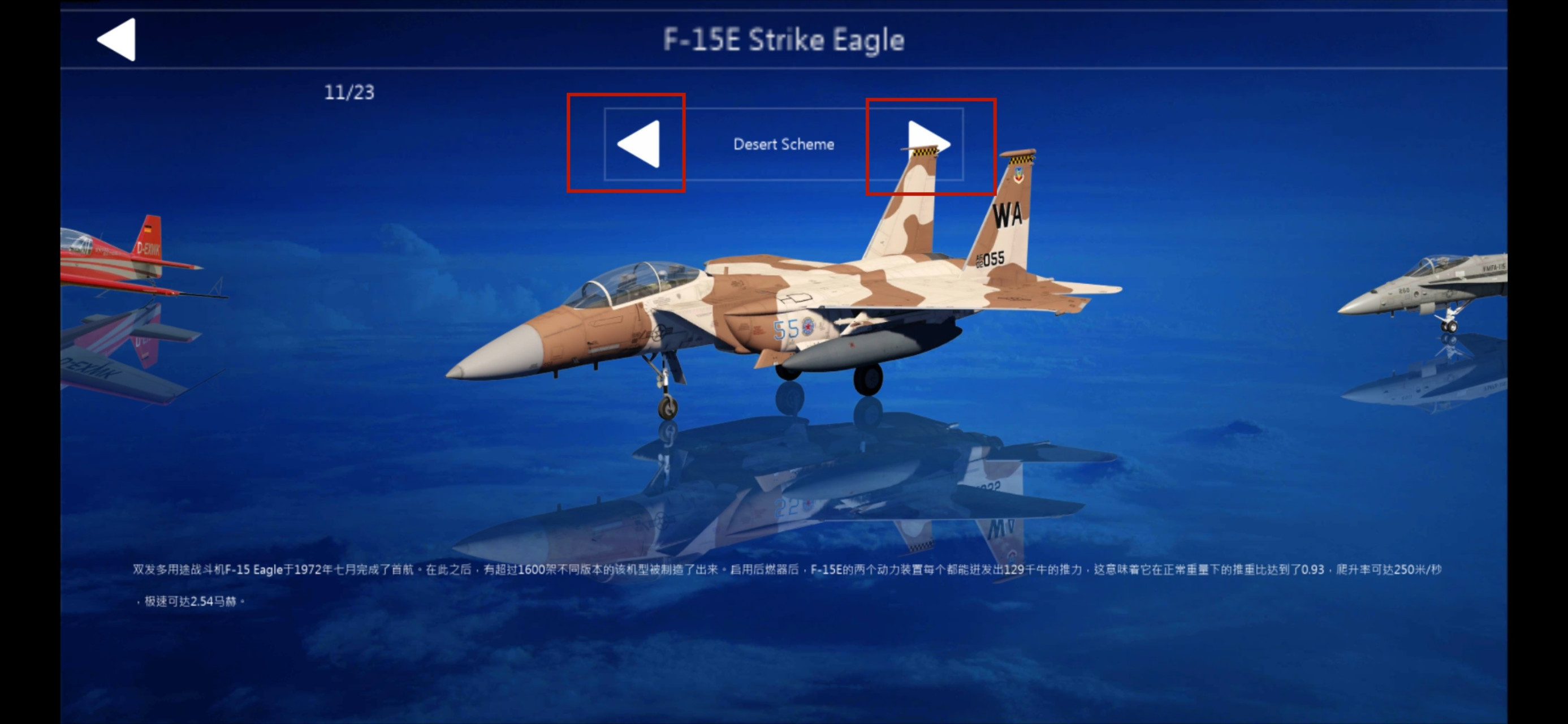Click the gray nose cone of F-15E
The width and height of the screenshot is (1568, 724).
496,354
